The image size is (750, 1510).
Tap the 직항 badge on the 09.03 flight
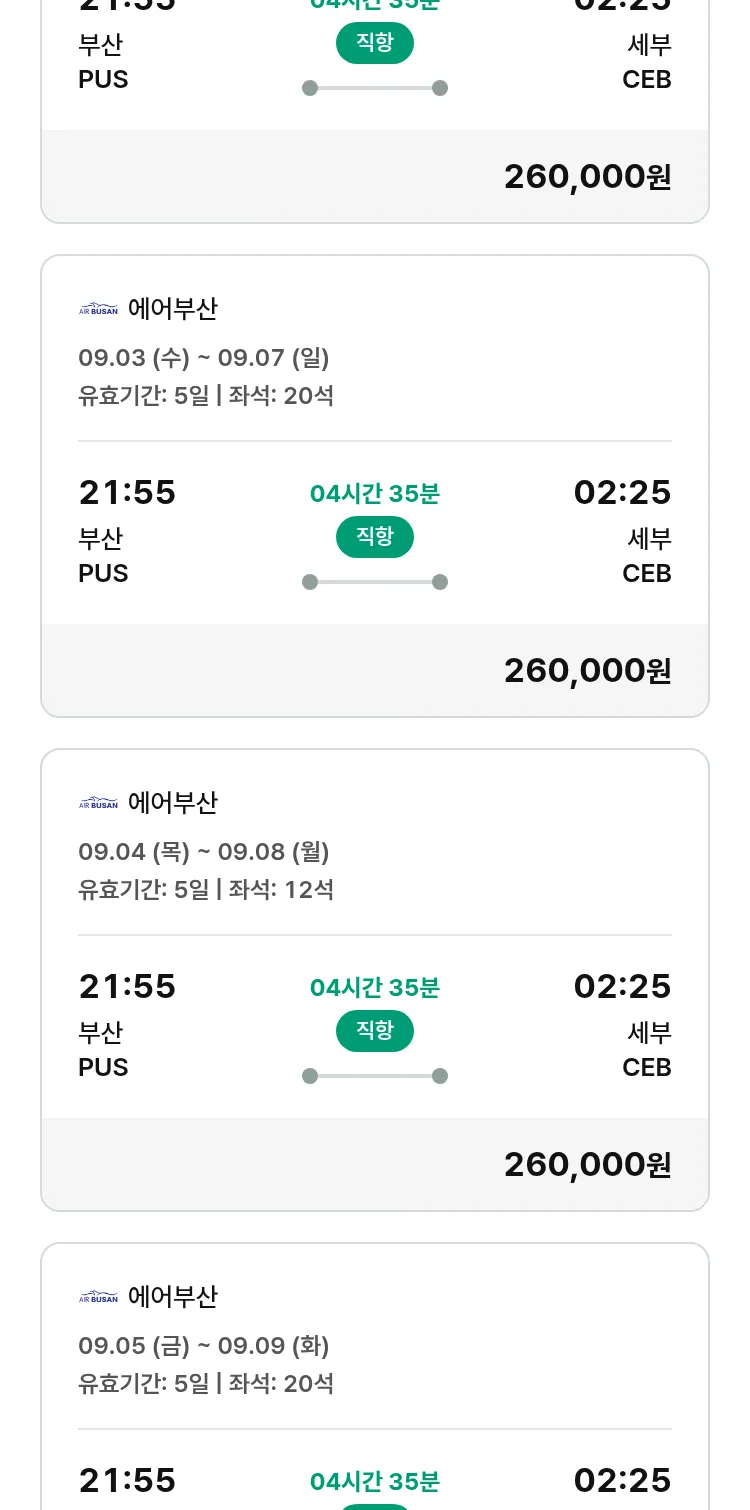[375, 537]
